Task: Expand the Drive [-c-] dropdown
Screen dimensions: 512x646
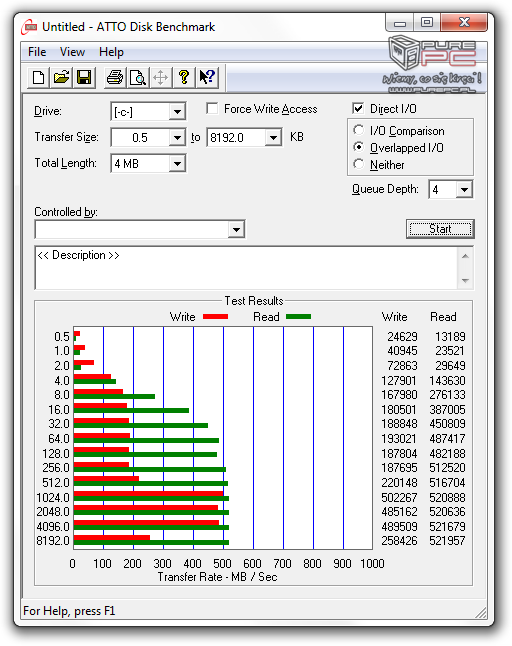Action: (177, 112)
